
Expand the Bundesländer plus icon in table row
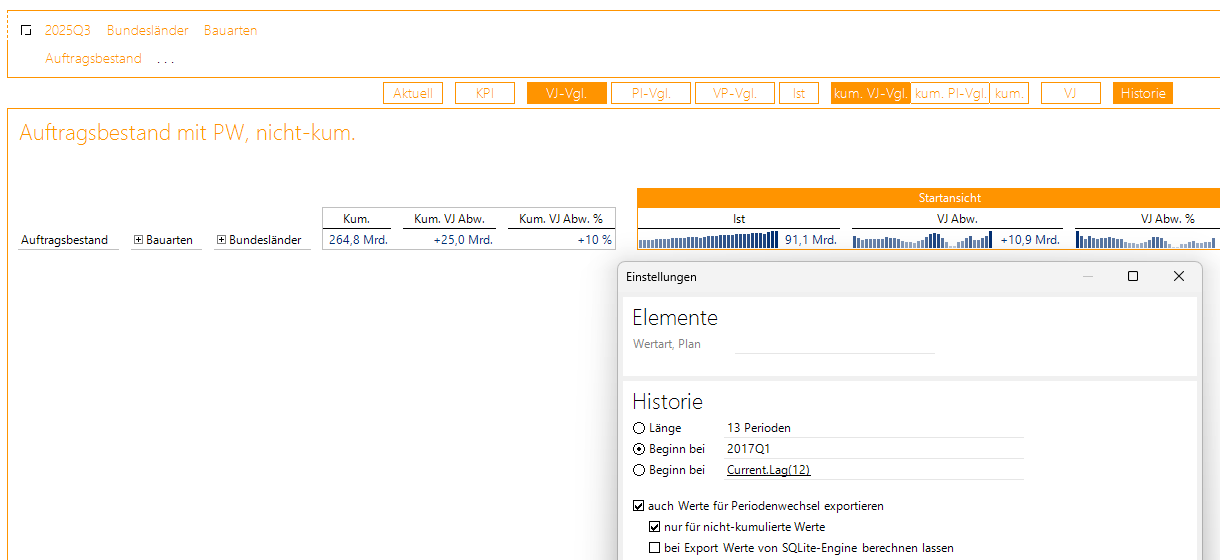[221, 240]
